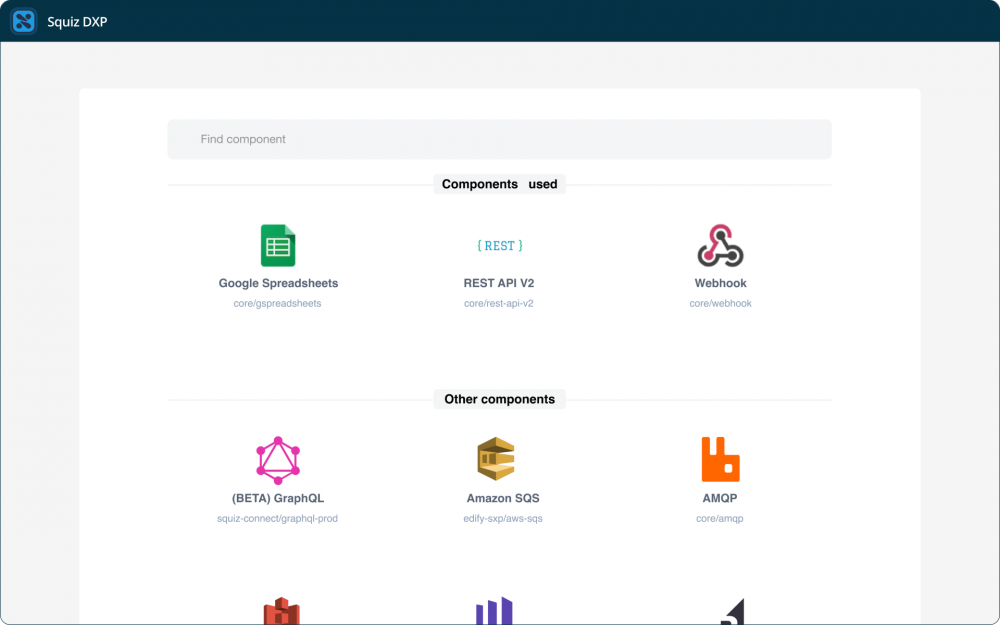Select the purple bars component icon

pos(494,611)
